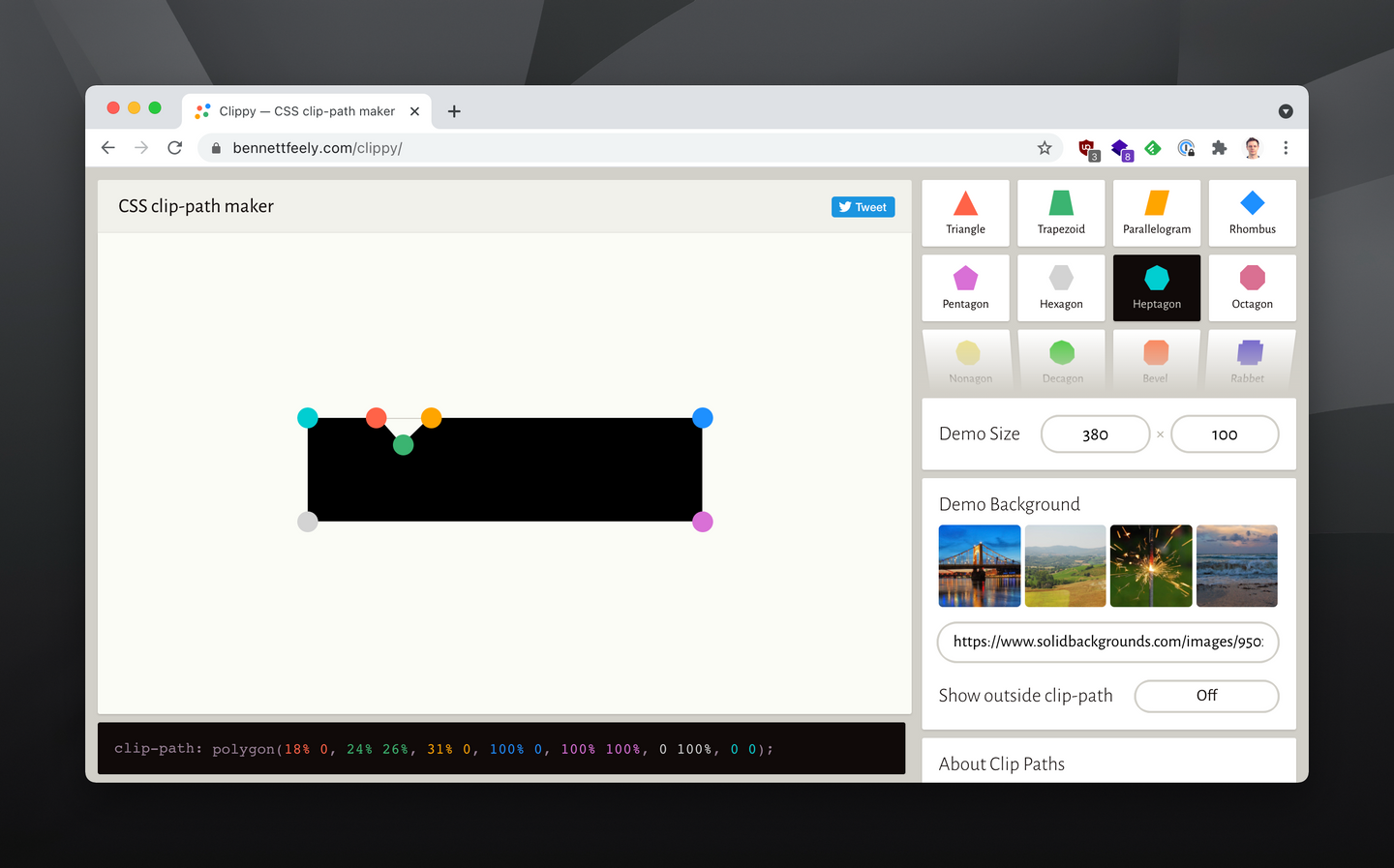Choose the Pentagon clip-path shape
This screenshot has width=1394, height=868.
click(965, 287)
